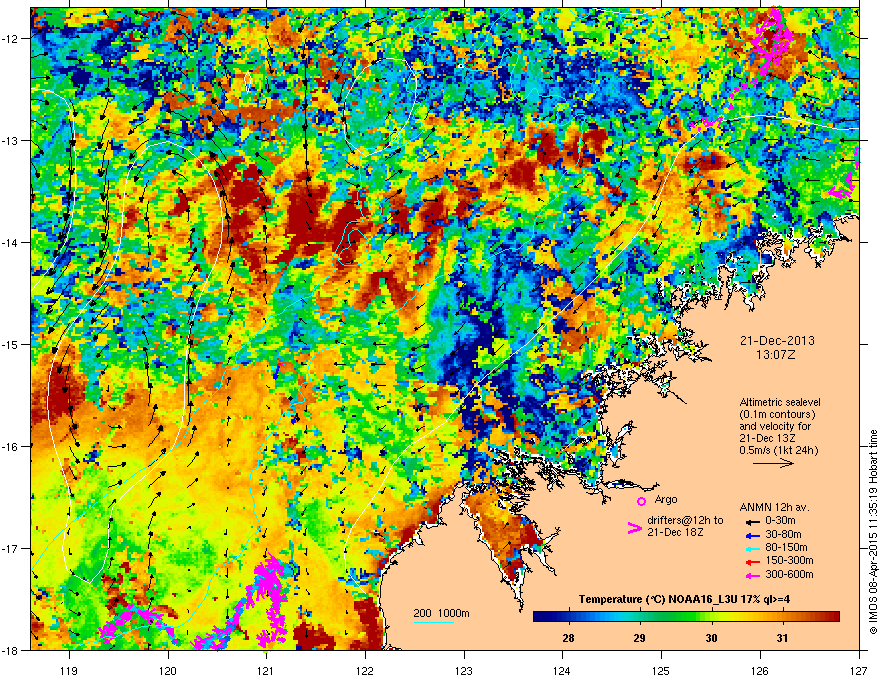Click the magenta 300-600m arrow legend icon
Screen dimensions: 880x680
tap(751, 575)
